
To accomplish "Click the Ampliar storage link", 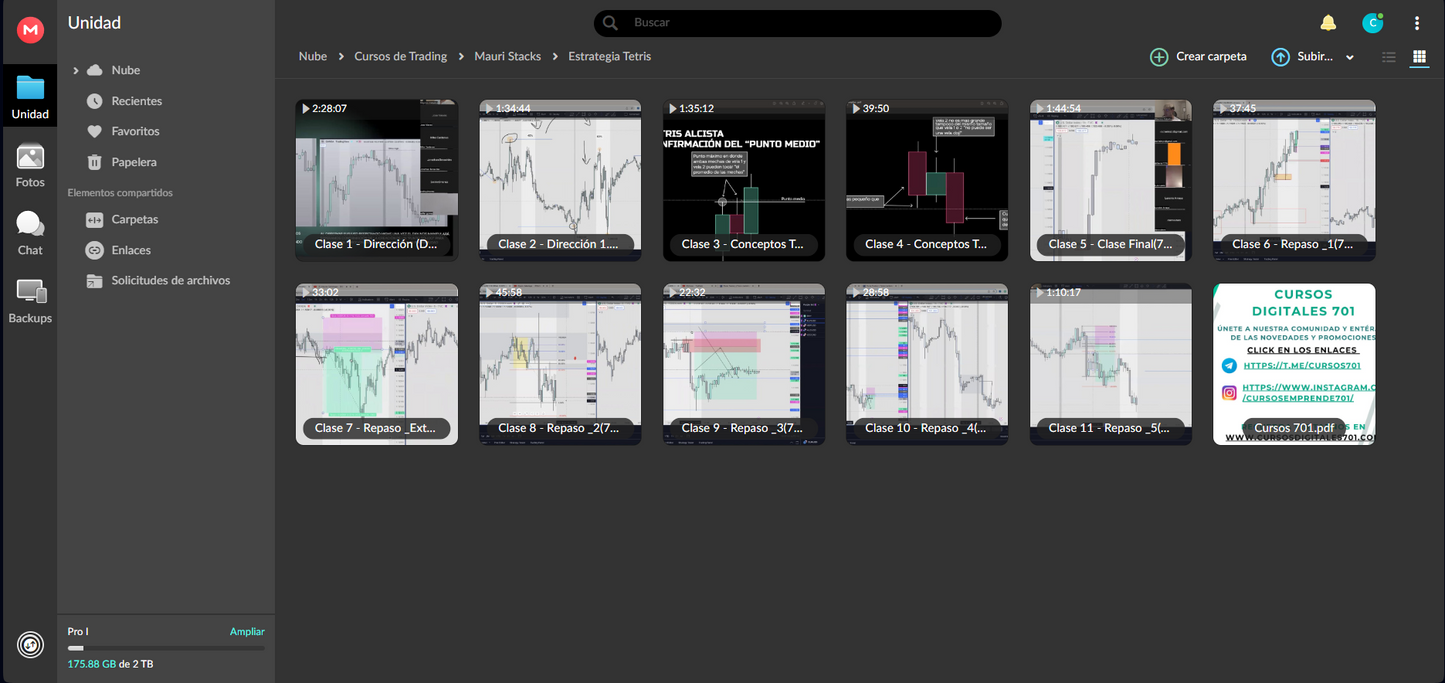I will pyautogui.click(x=247, y=632).
